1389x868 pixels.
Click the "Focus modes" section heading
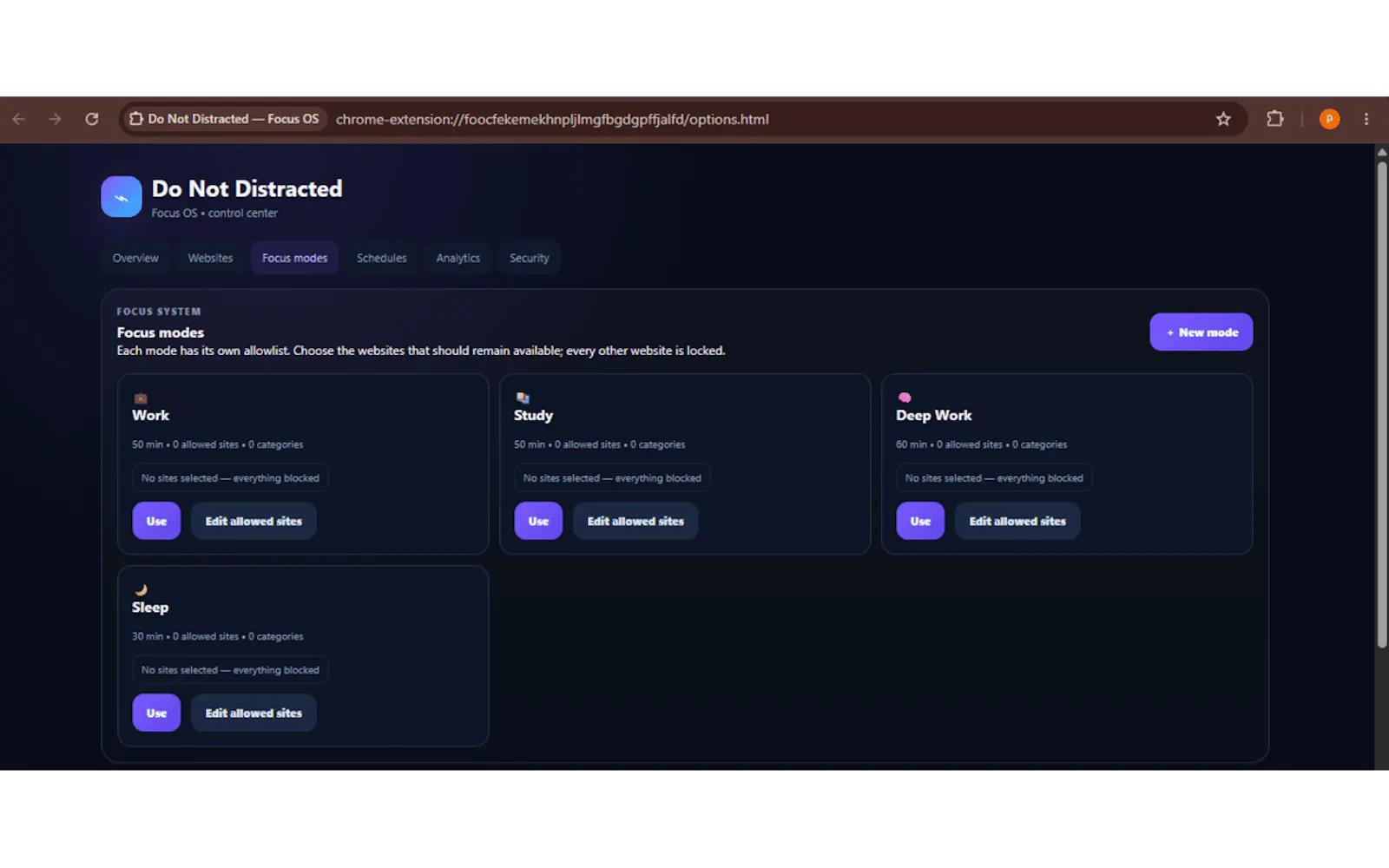[x=161, y=332]
